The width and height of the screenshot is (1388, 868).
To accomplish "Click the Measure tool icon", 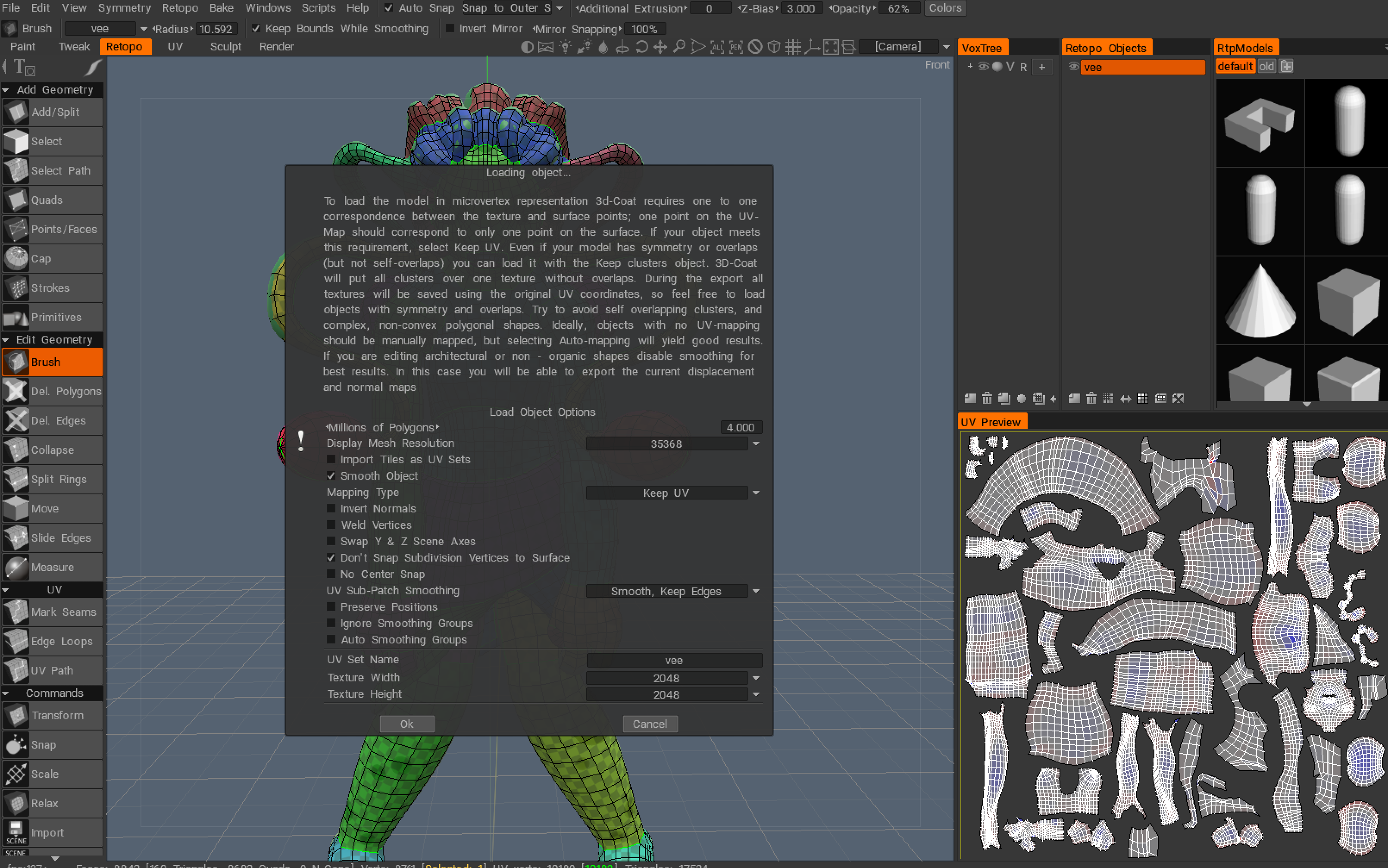I will [x=16, y=567].
